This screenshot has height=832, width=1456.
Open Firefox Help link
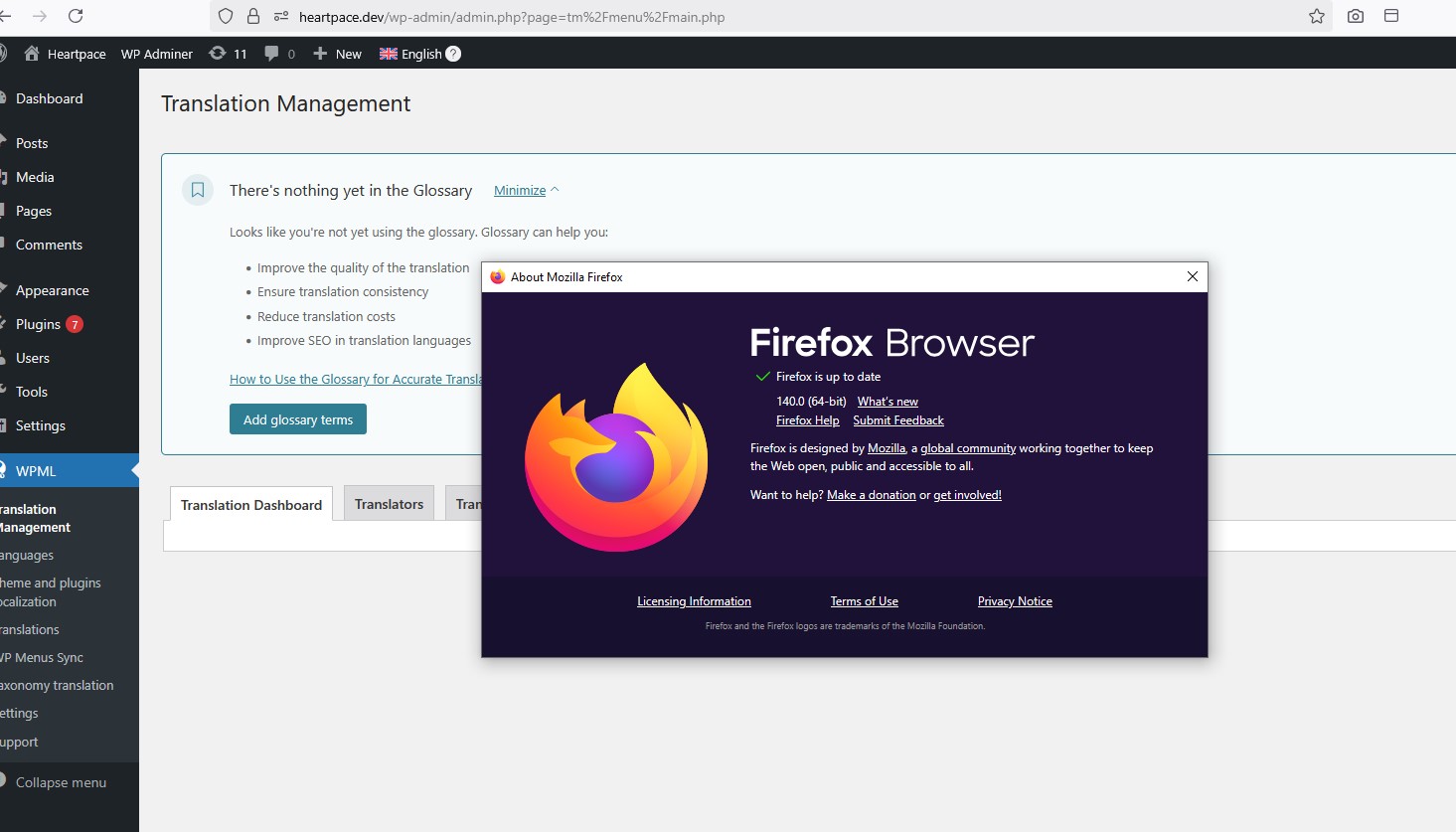808,420
